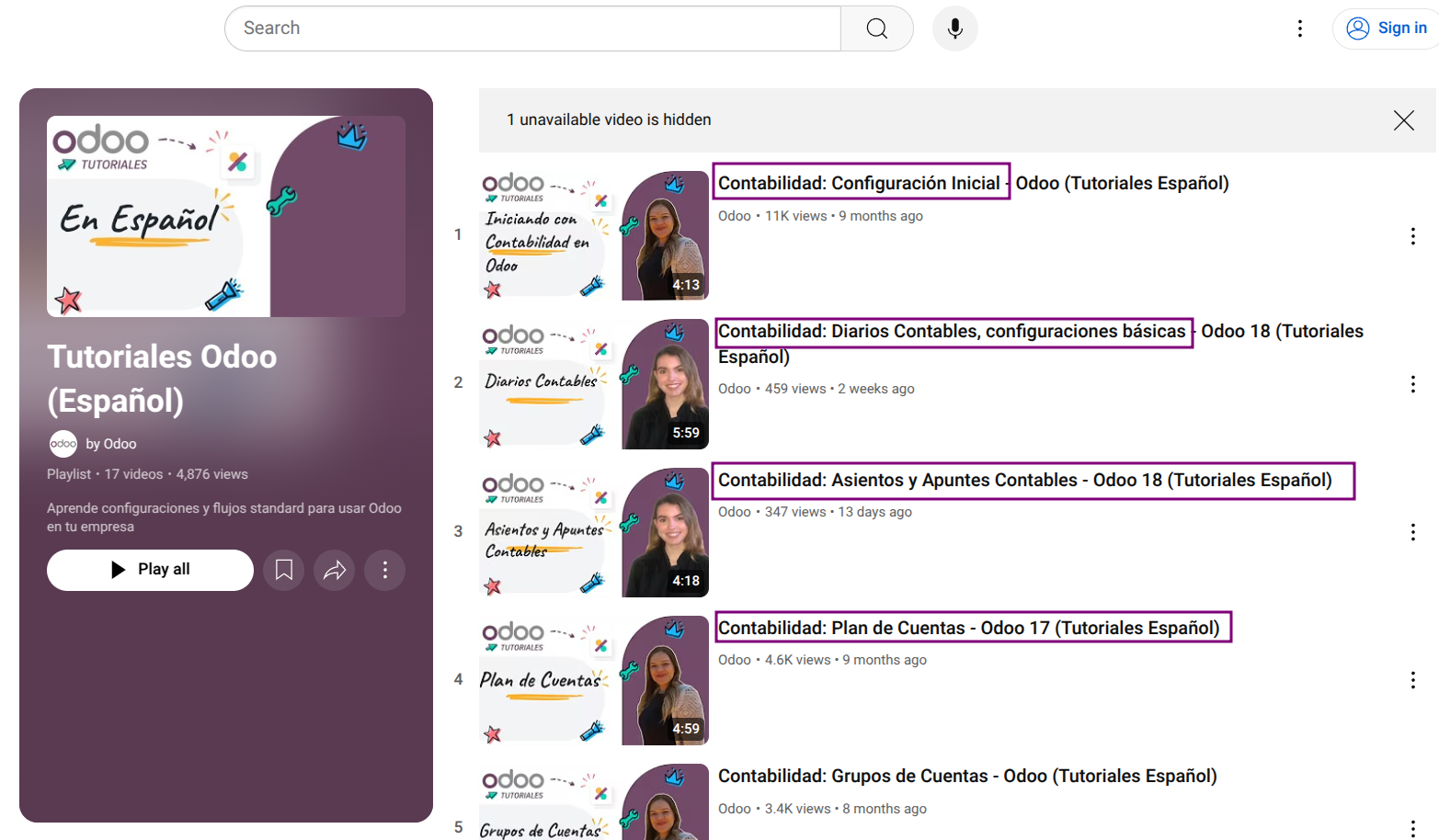Open Plan de Cuentas video thumbnail

coord(594,680)
